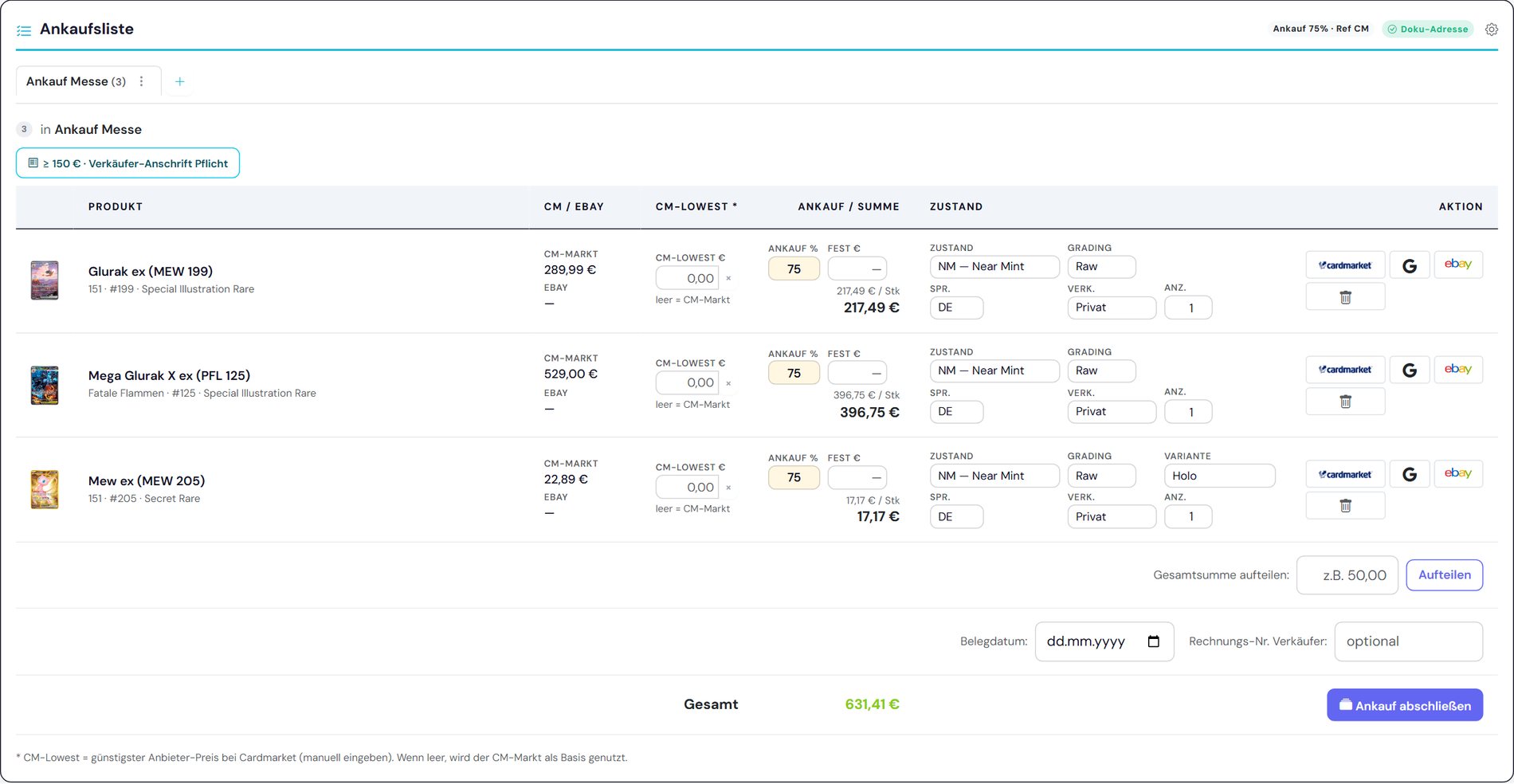The image size is (1514, 784).
Task: Clear CM-Lowest value for Glurak ex (MEW 199)
Action: pos(728,279)
